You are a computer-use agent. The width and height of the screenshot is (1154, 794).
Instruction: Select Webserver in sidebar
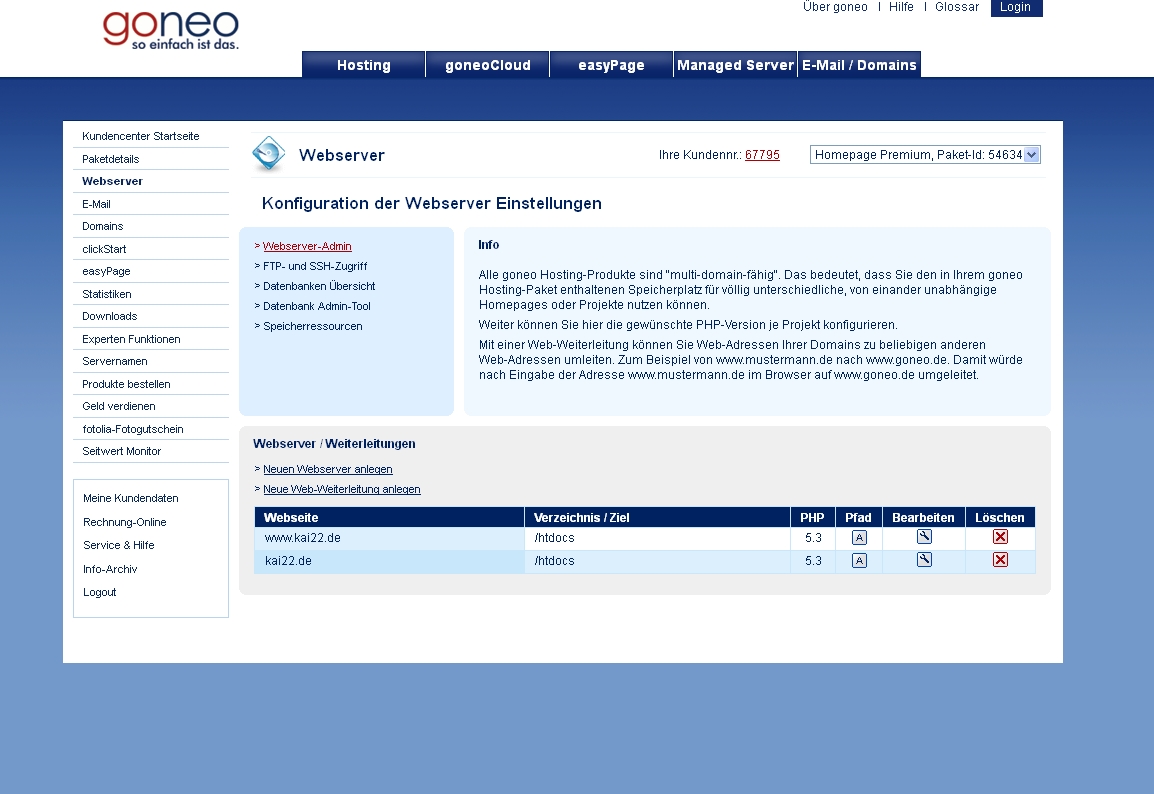pyautogui.click(x=112, y=181)
